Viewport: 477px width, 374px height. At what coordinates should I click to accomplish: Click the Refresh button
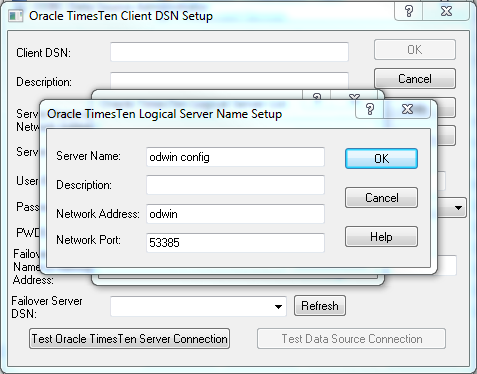click(x=320, y=306)
